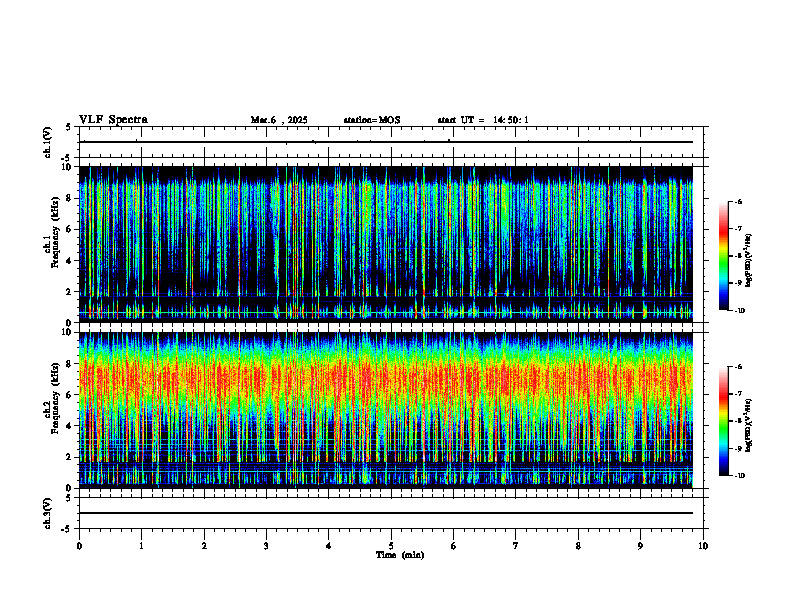Click time axis tick label "2"
This screenshot has height=612, width=792.
[204, 546]
